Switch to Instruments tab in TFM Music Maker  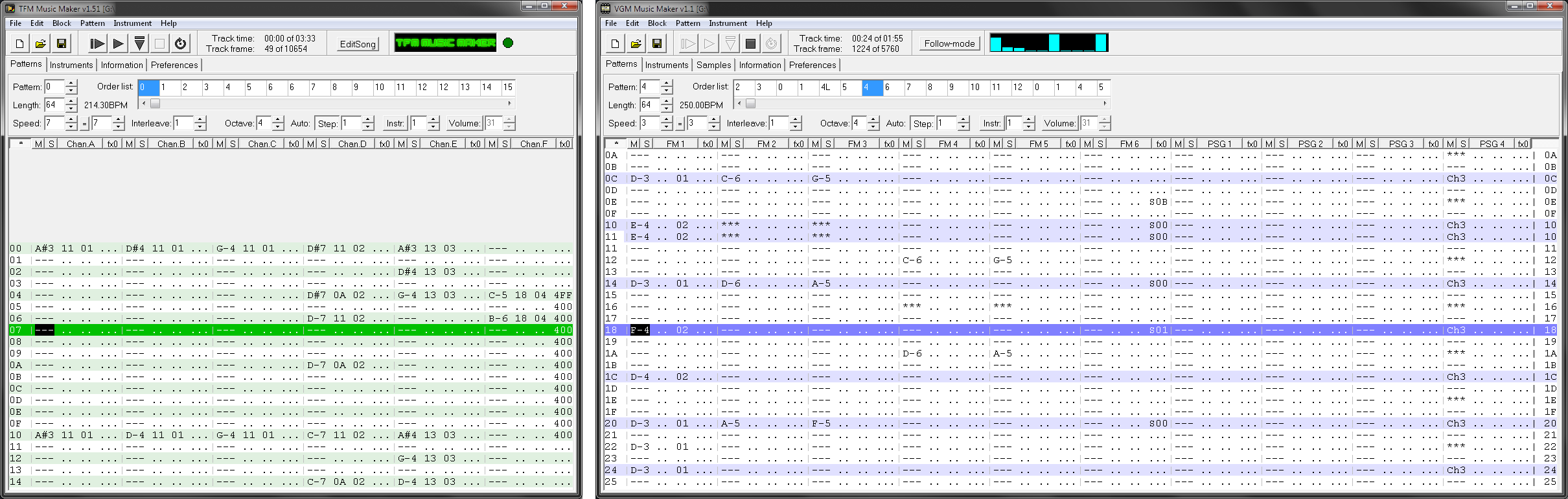tap(71, 65)
